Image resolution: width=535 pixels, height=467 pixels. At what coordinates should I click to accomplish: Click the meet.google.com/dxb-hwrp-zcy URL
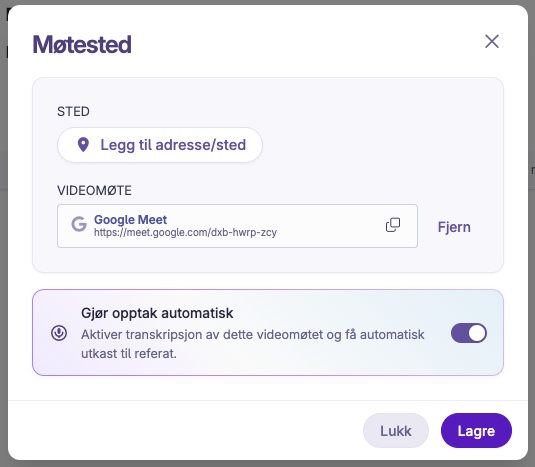(185, 233)
